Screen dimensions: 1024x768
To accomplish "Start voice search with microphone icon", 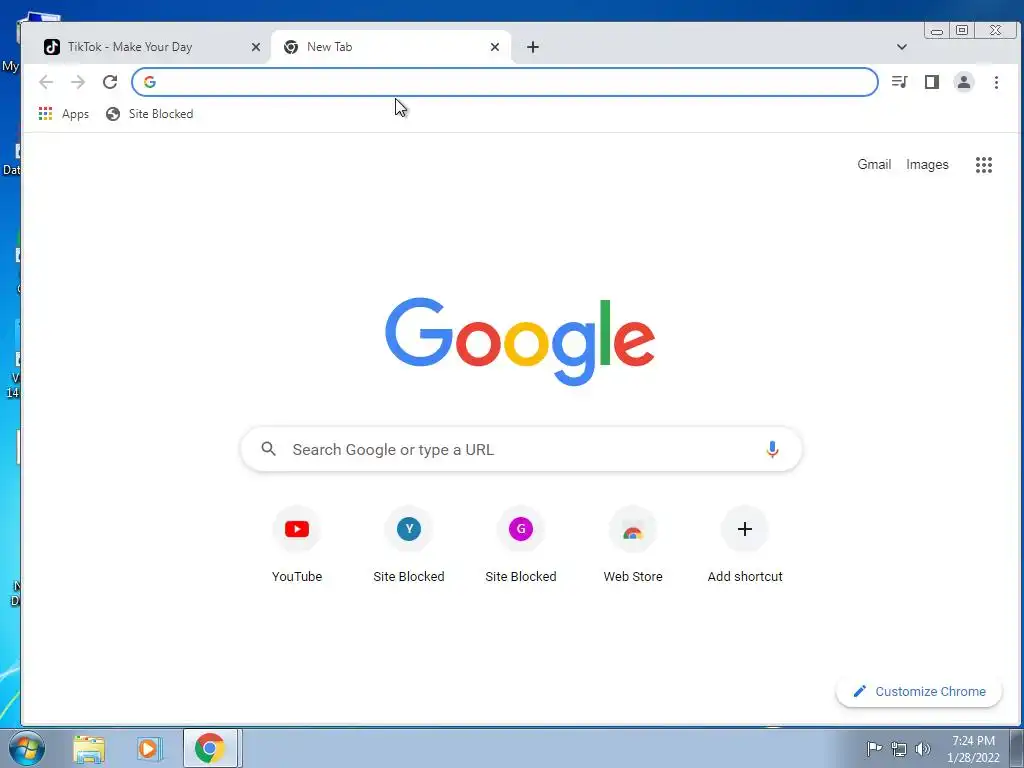I will pyautogui.click(x=772, y=449).
